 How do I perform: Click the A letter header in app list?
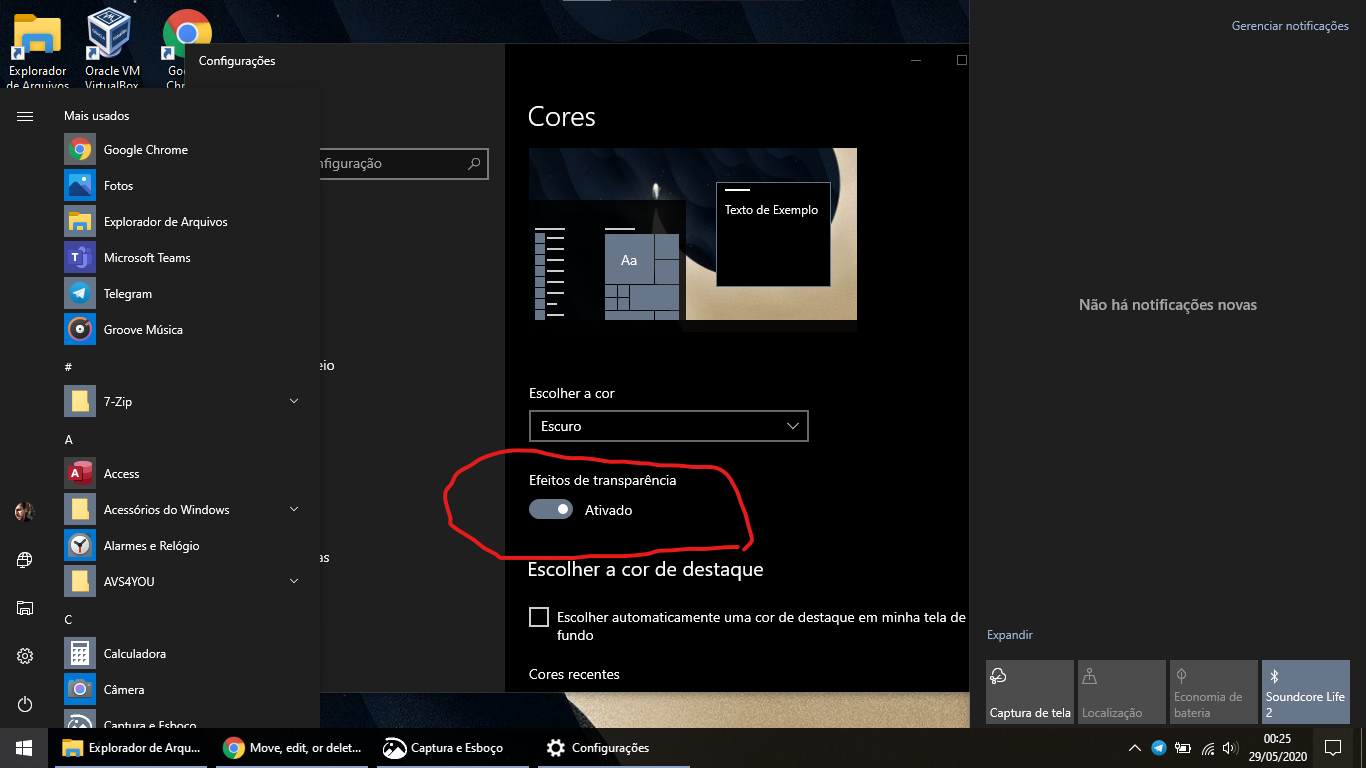(x=68, y=439)
